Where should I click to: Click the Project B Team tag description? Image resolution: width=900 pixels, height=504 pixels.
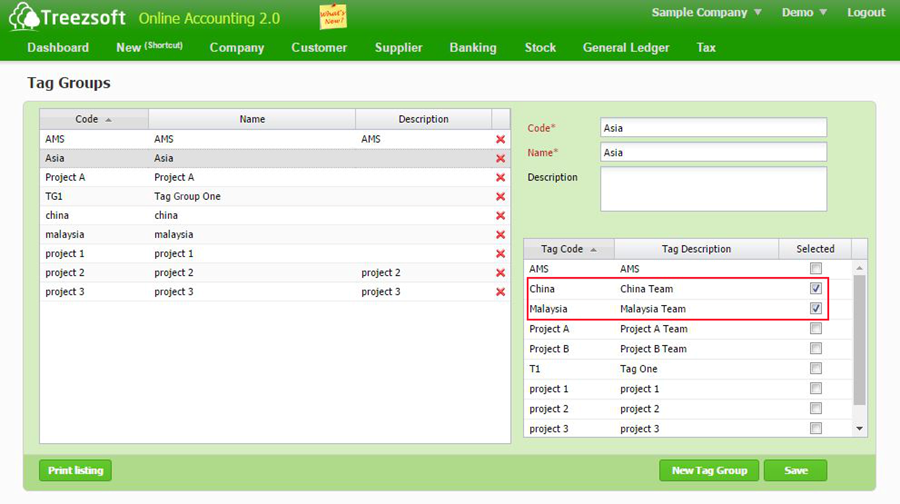pos(653,348)
